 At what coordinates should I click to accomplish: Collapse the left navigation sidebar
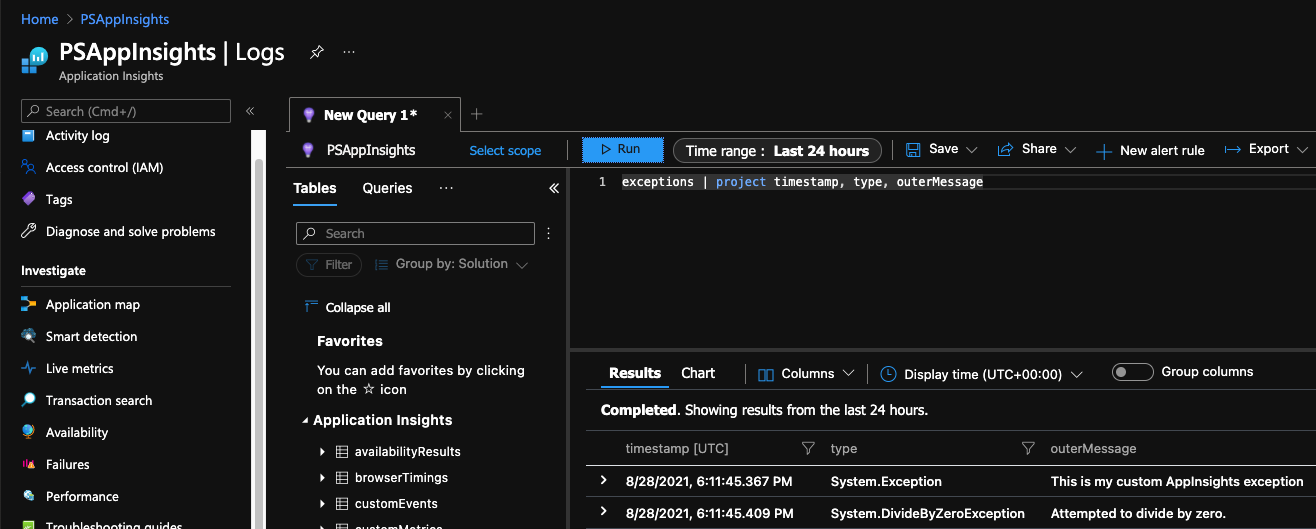[250, 111]
